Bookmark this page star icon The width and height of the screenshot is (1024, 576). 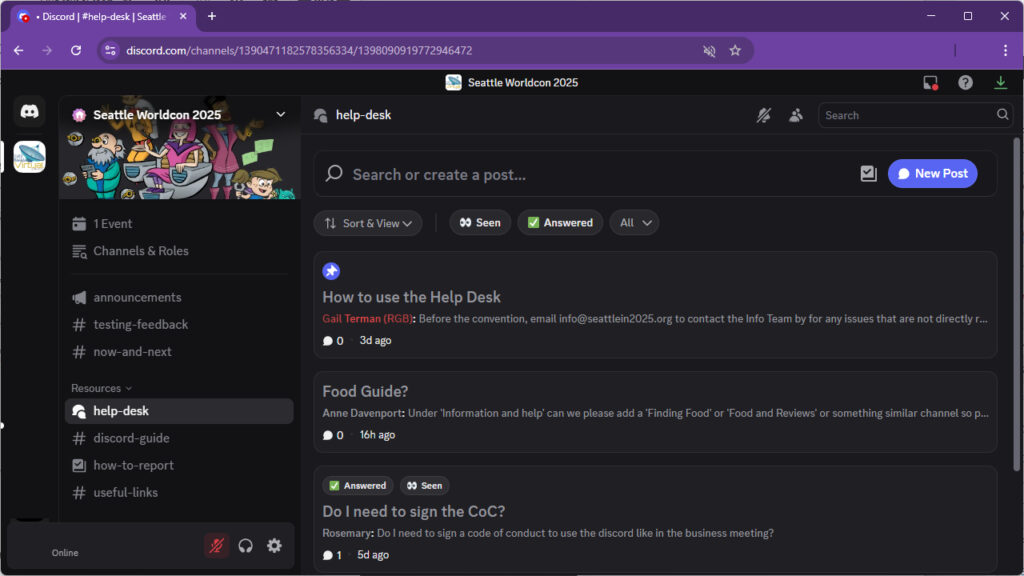(x=735, y=51)
